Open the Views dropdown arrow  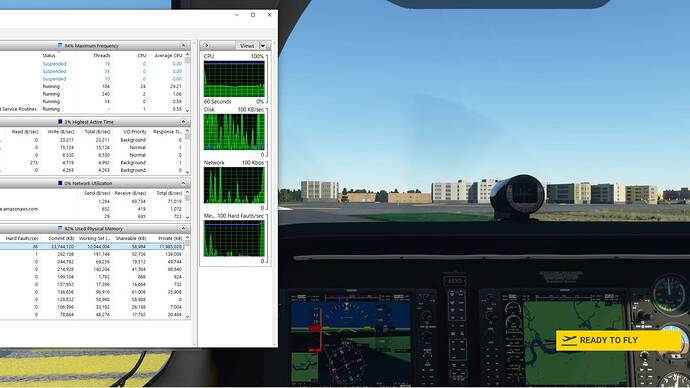coord(263,46)
